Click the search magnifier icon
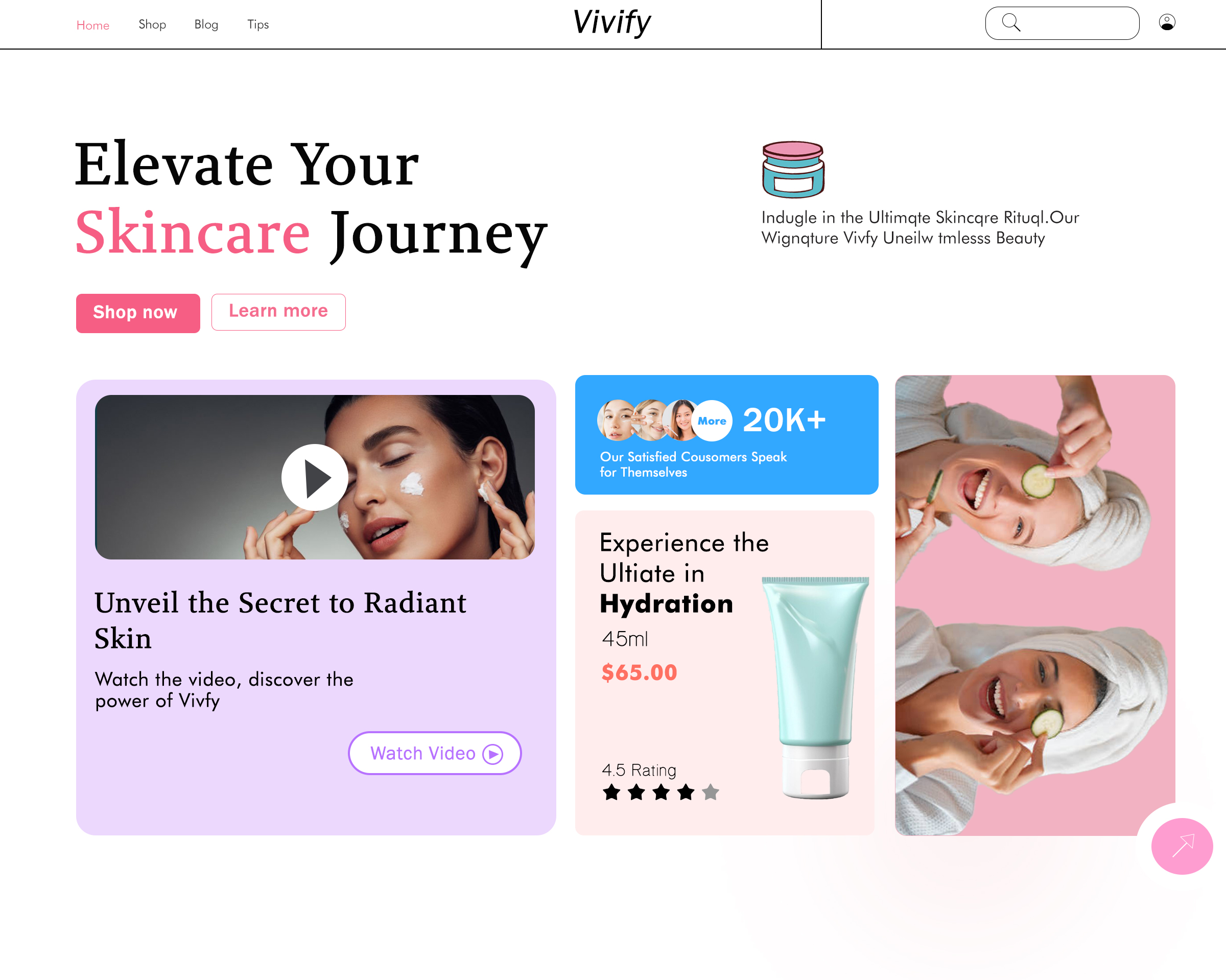 [x=1010, y=23]
